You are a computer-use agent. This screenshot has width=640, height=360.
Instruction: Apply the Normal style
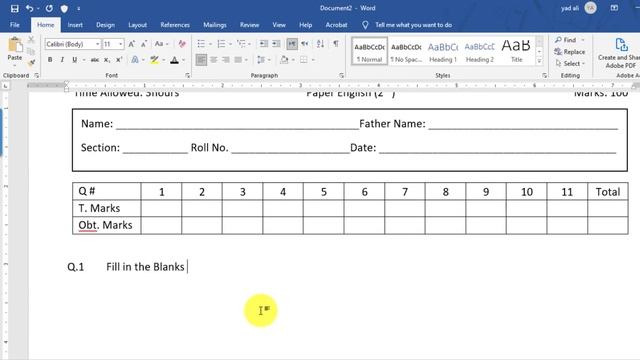369,51
